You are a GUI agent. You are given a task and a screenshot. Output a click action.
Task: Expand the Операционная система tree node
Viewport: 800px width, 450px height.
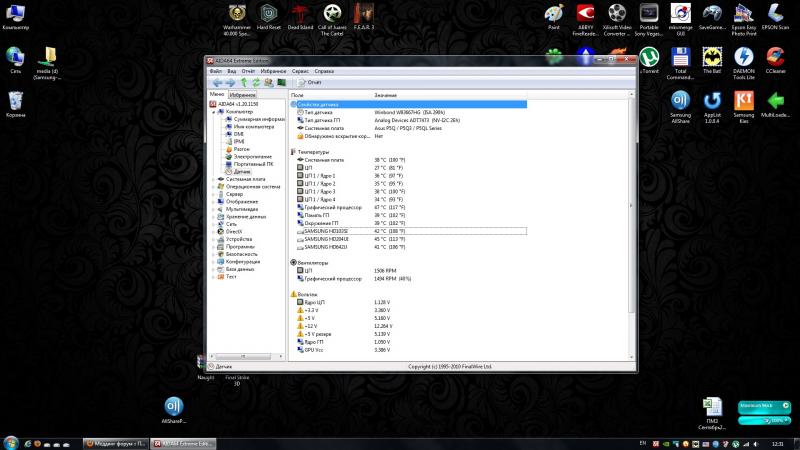(214, 187)
